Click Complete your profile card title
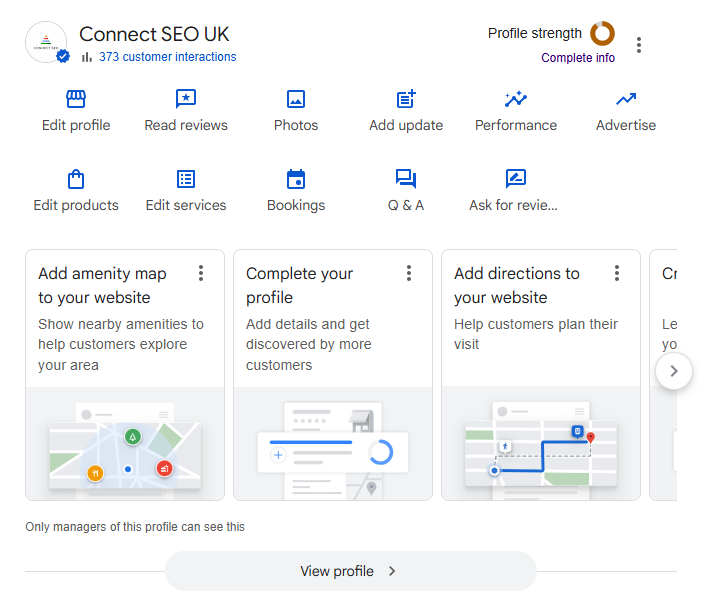 click(x=300, y=286)
